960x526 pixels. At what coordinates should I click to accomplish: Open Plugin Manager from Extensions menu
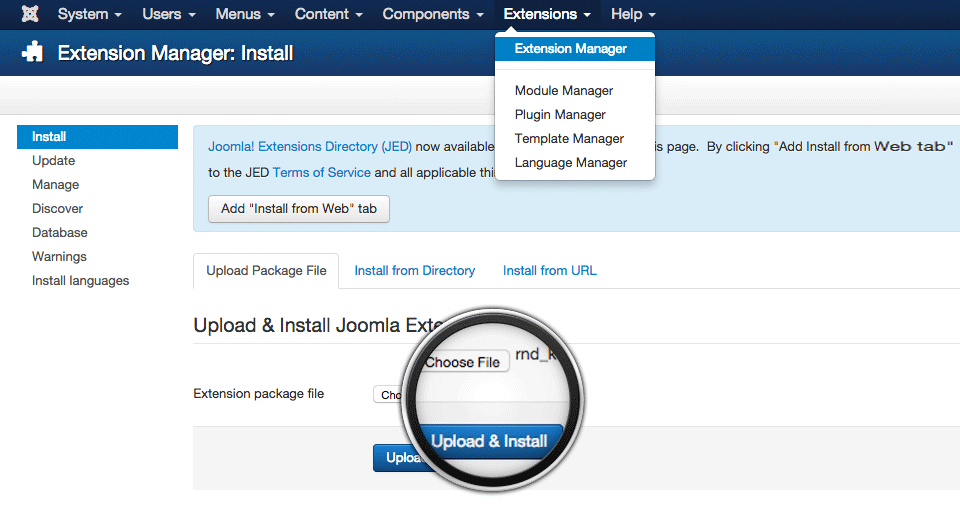tap(560, 115)
